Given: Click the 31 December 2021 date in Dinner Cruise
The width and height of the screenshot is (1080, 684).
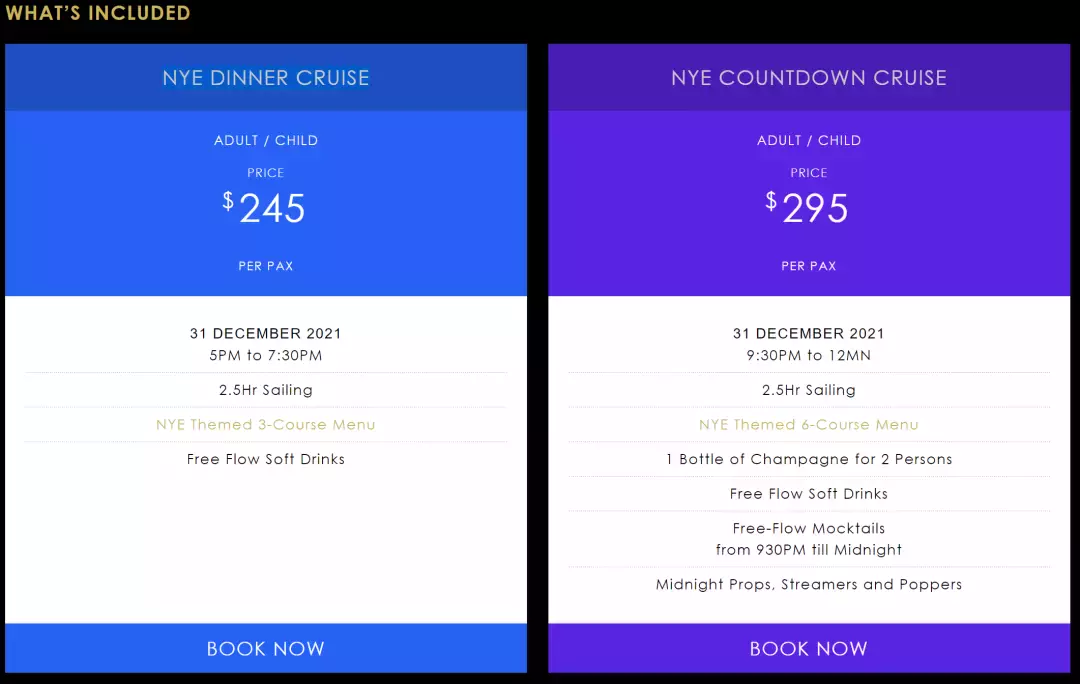Looking at the screenshot, I should [265, 334].
